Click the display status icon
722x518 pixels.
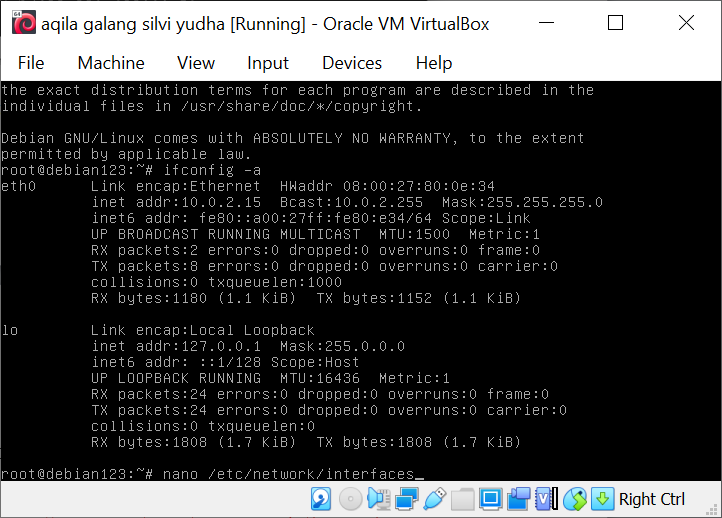pos(490,499)
